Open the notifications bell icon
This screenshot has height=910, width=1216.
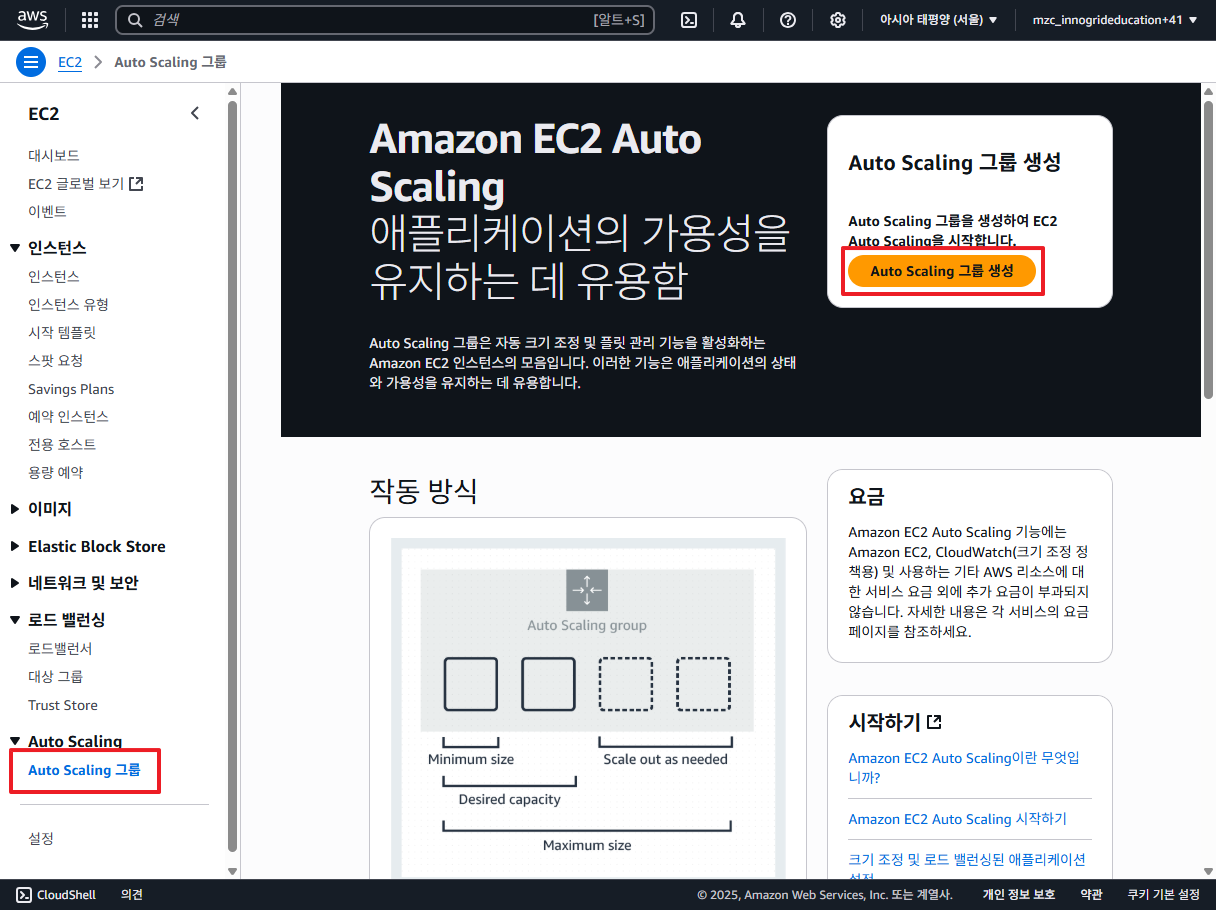pos(738,20)
